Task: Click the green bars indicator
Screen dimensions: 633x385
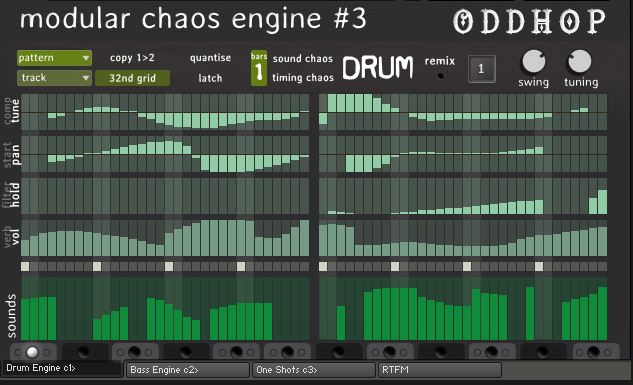Action: (x=259, y=68)
